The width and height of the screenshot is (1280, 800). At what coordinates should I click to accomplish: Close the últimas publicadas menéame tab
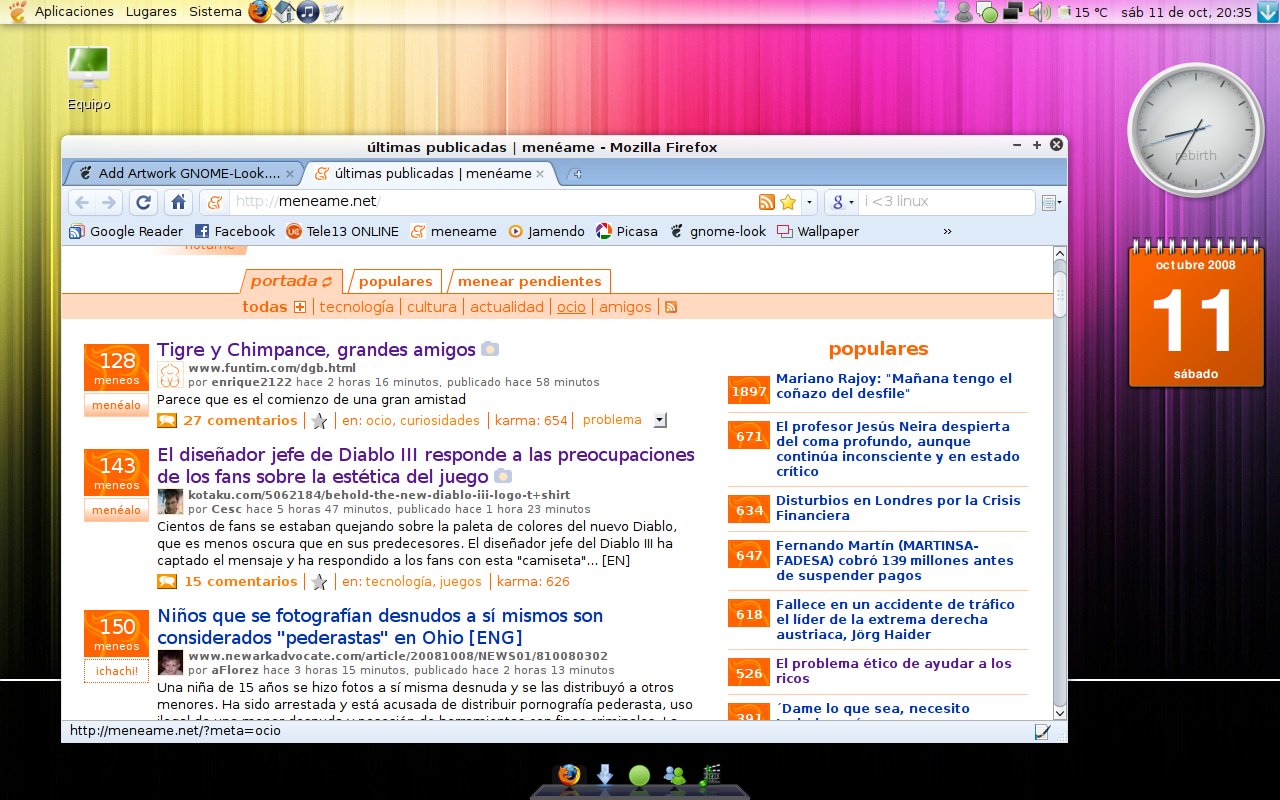coord(541,173)
